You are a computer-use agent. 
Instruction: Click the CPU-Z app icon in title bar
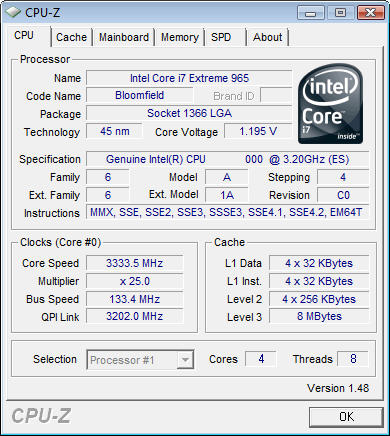pyautogui.click(x=13, y=13)
